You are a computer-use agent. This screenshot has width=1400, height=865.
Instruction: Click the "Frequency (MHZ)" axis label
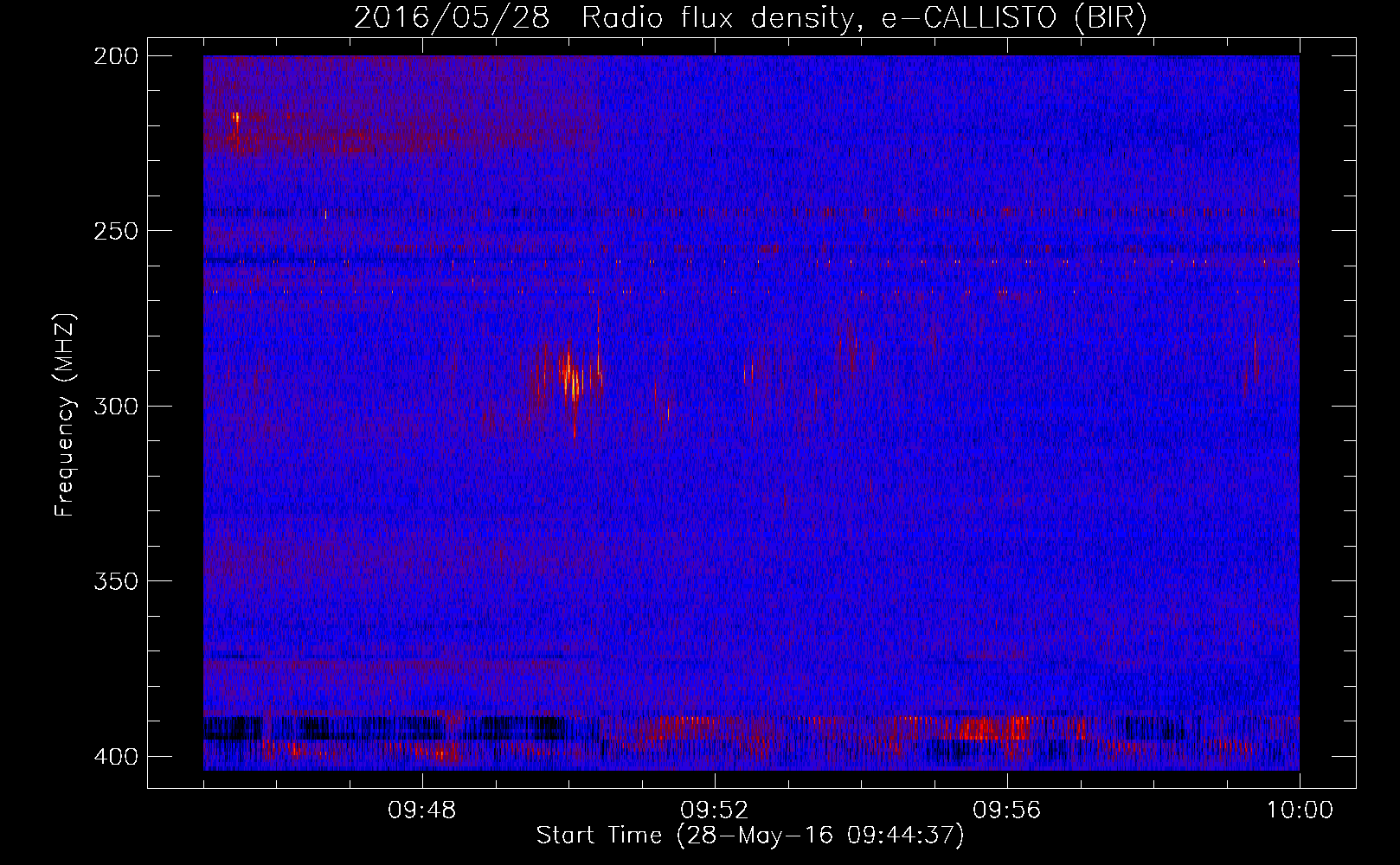tap(65, 415)
